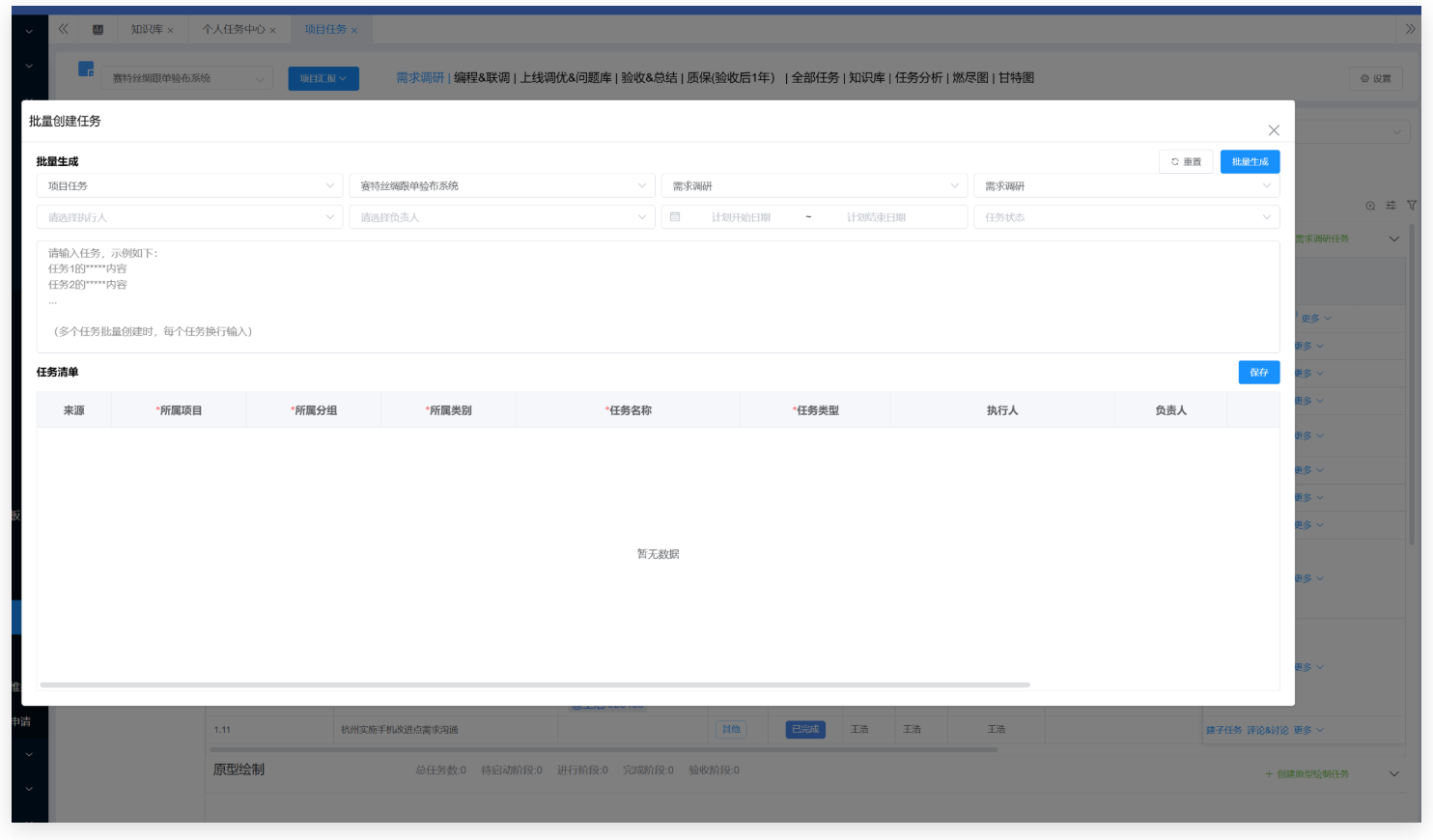Click the 计划结束日期 date field
This screenshot has height=840, width=1433.
point(876,217)
